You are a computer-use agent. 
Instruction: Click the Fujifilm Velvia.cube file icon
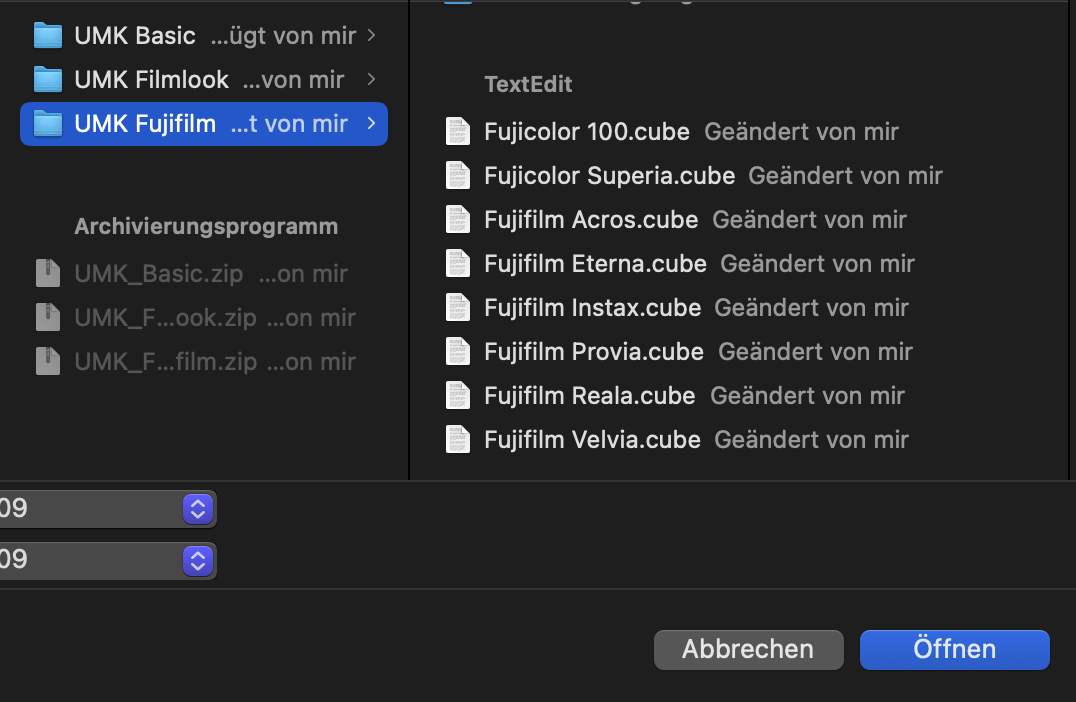458,439
